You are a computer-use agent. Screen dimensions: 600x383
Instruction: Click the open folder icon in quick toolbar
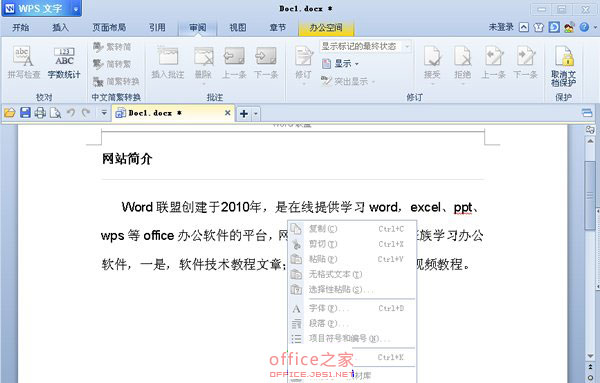[10, 113]
